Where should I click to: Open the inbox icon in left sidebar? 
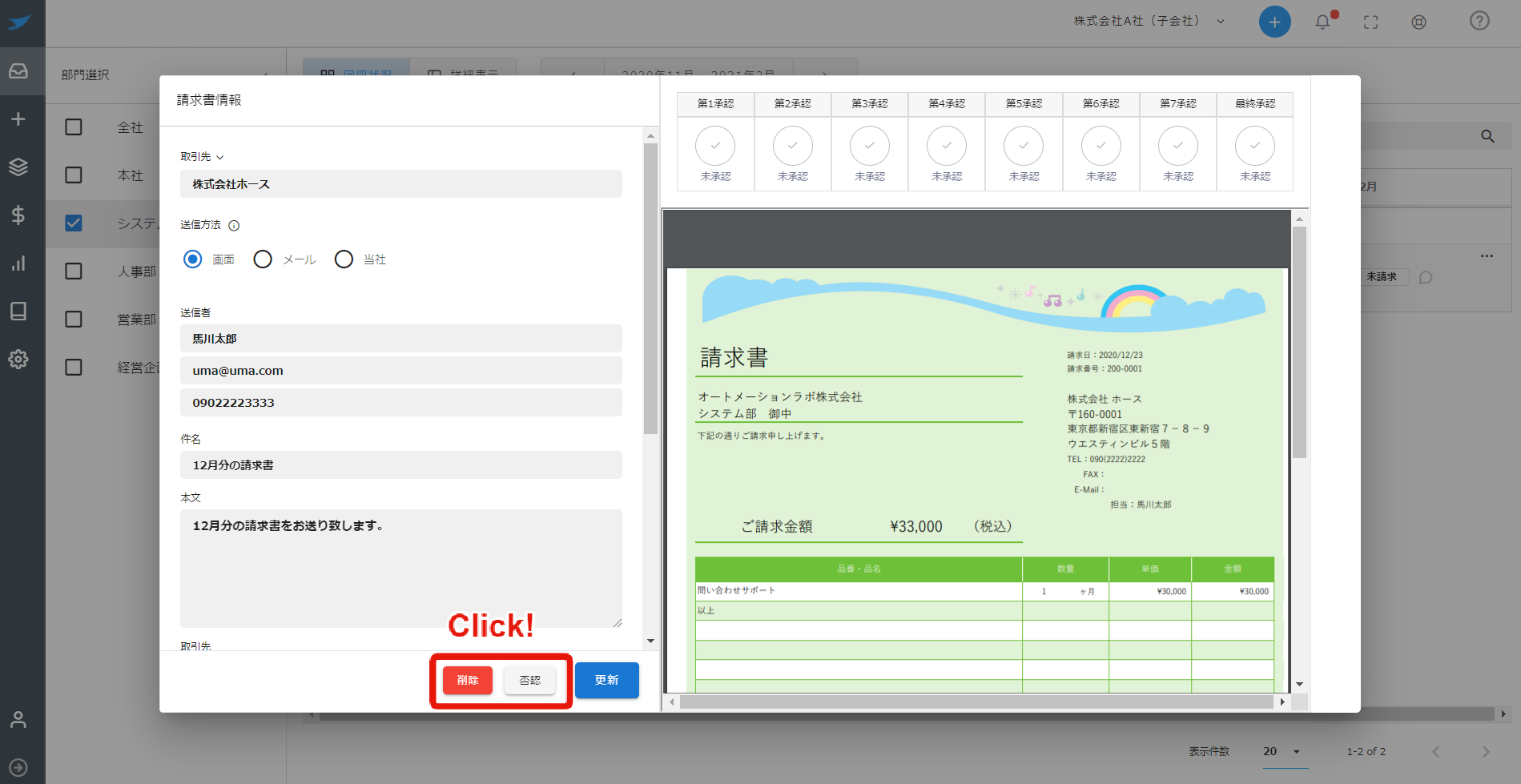(x=18, y=71)
